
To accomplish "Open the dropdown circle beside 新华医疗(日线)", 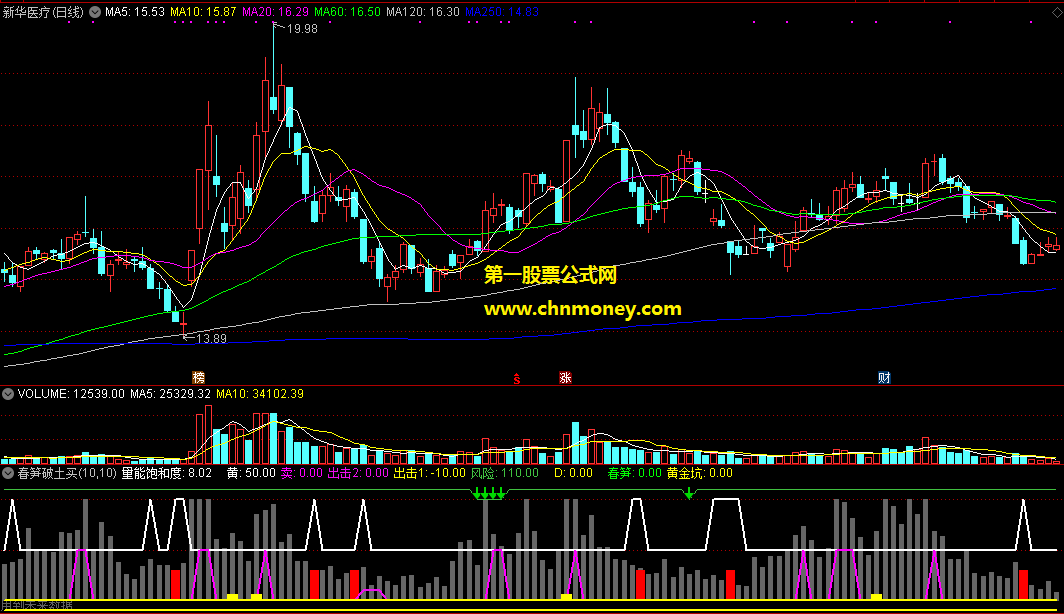I will pos(95,12).
